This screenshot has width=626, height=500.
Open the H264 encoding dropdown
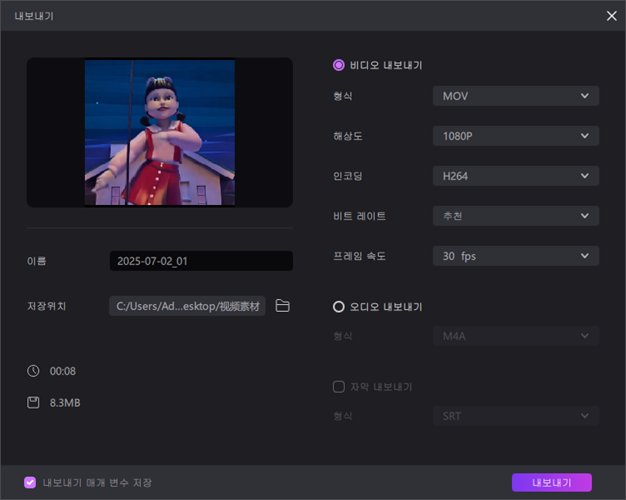point(516,176)
